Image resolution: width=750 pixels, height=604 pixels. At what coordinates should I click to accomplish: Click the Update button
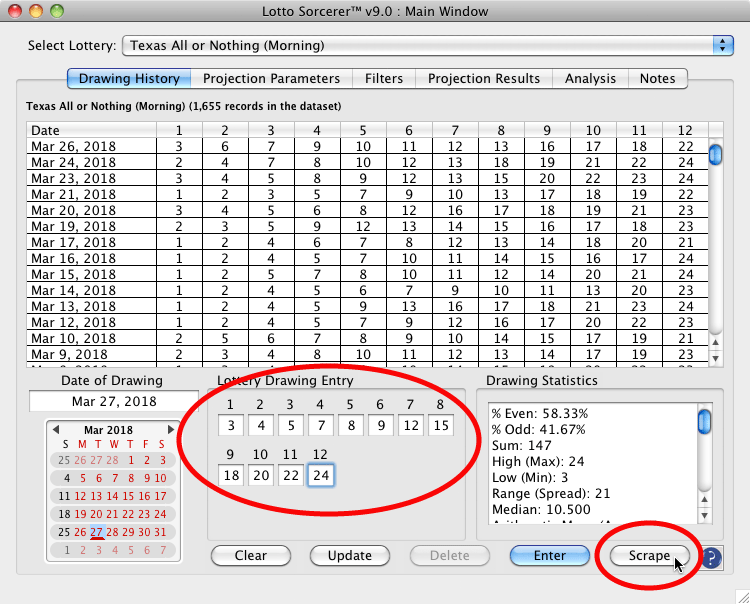350,556
